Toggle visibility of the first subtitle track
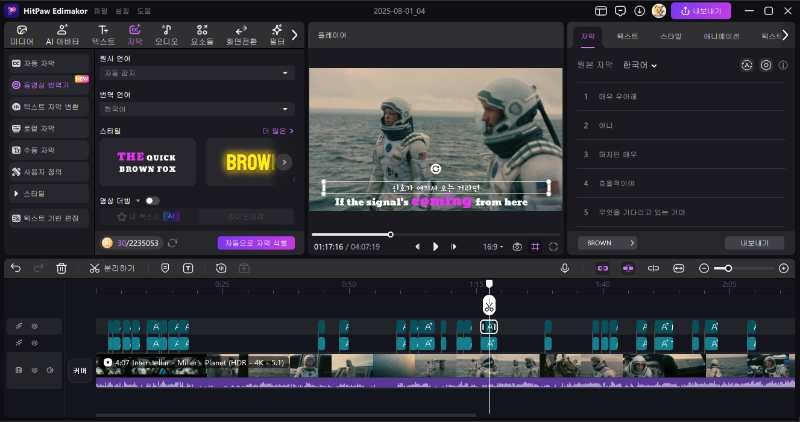 (x=35, y=326)
